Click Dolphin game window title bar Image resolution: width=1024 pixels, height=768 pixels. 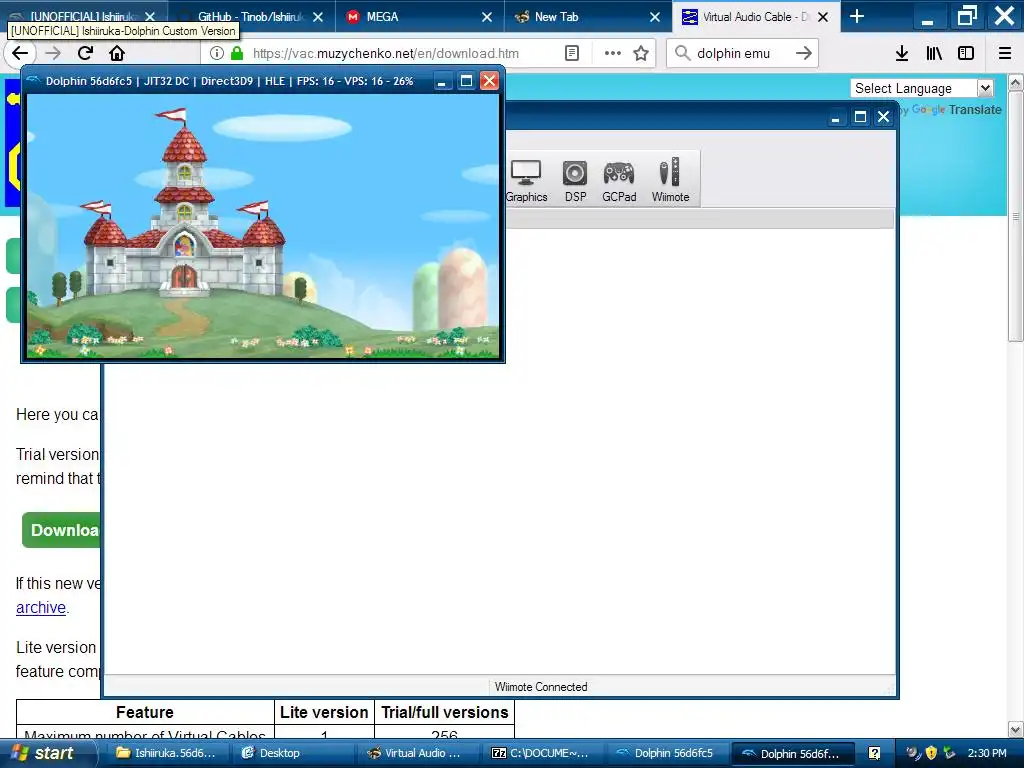[x=229, y=81]
